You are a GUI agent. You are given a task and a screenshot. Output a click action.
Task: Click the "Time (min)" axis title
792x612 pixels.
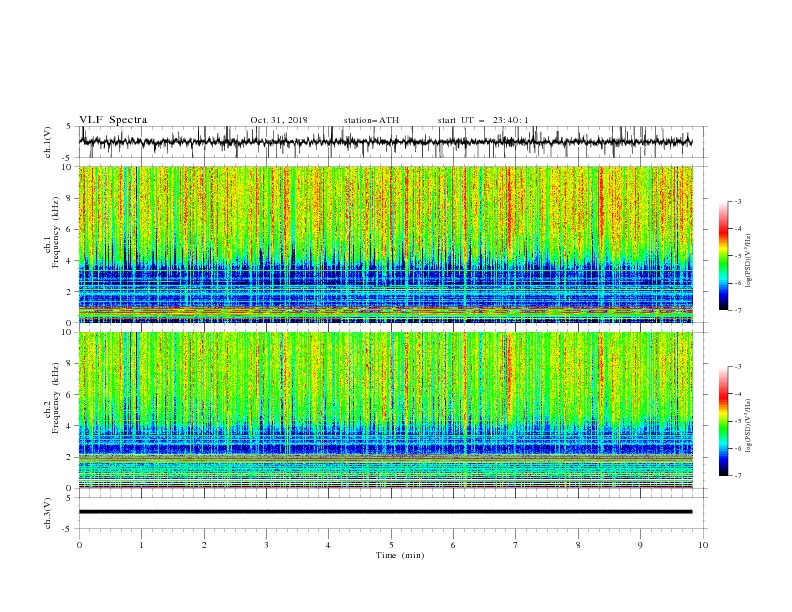click(x=400, y=555)
